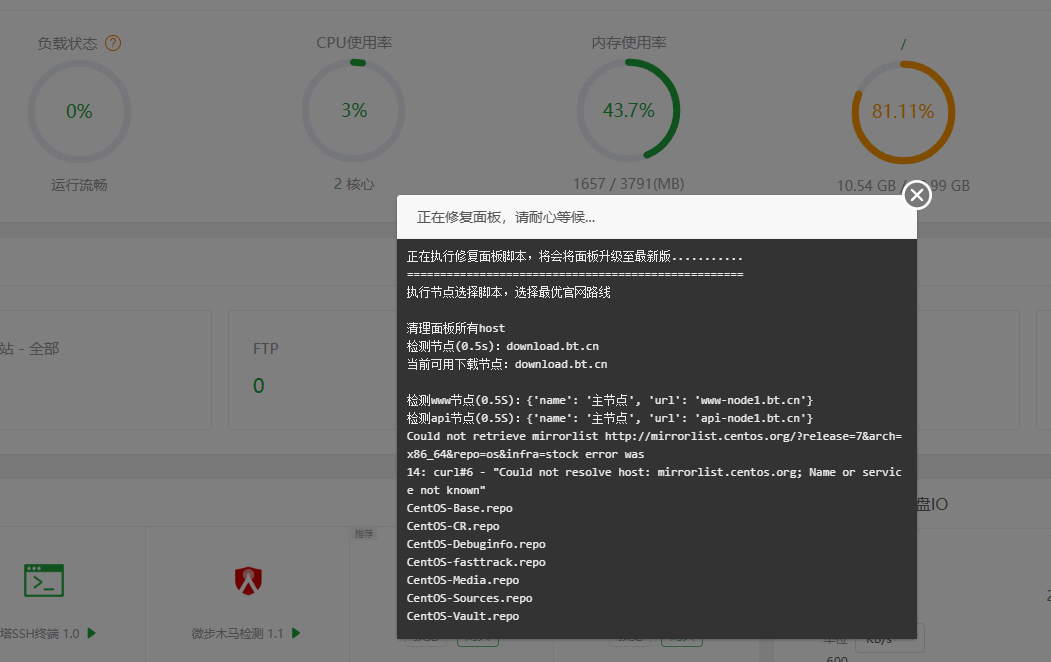Click the 0% load status gauge
The image size is (1051, 662).
[79, 111]
